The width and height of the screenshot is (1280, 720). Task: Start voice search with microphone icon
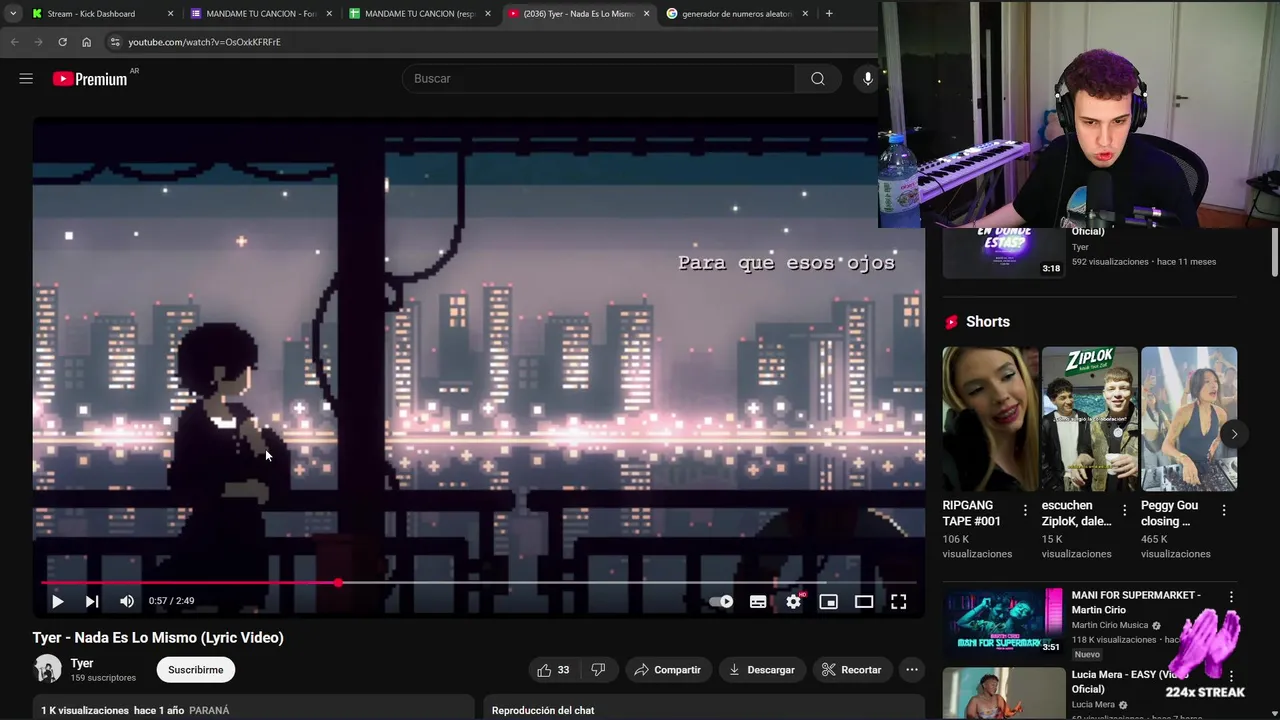tap(867, 79)
